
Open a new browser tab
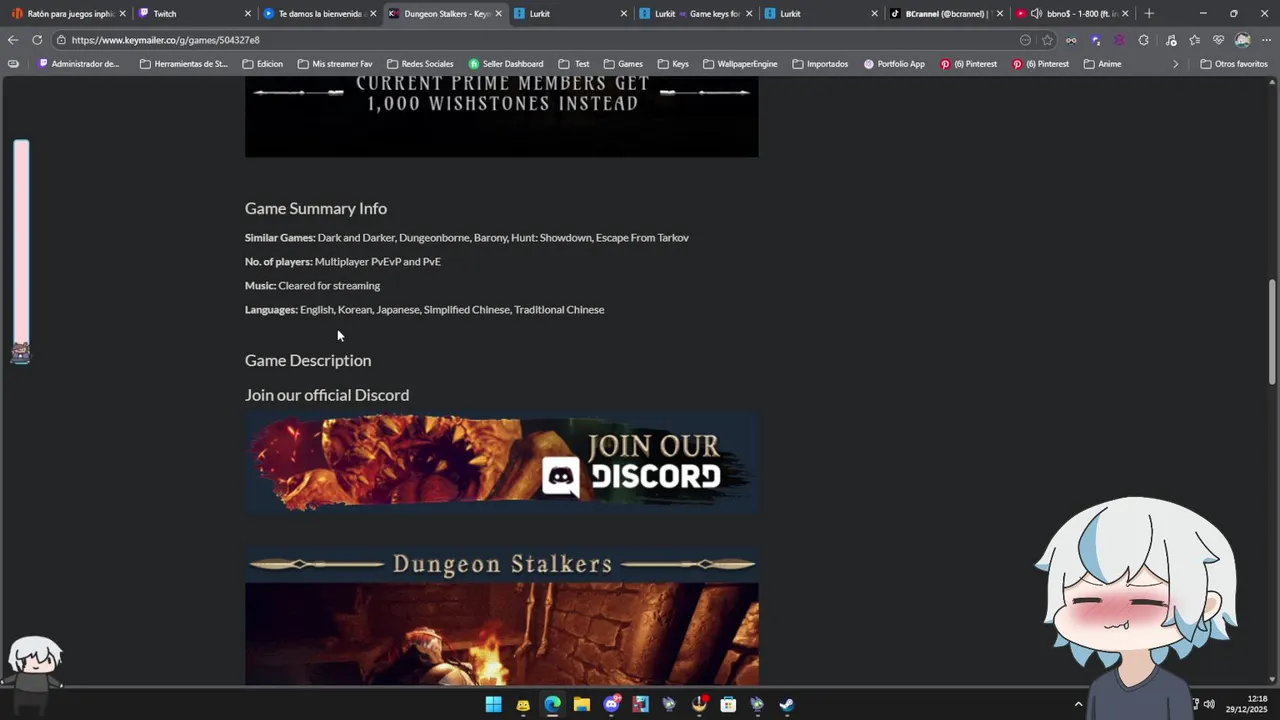[1149, 13]
